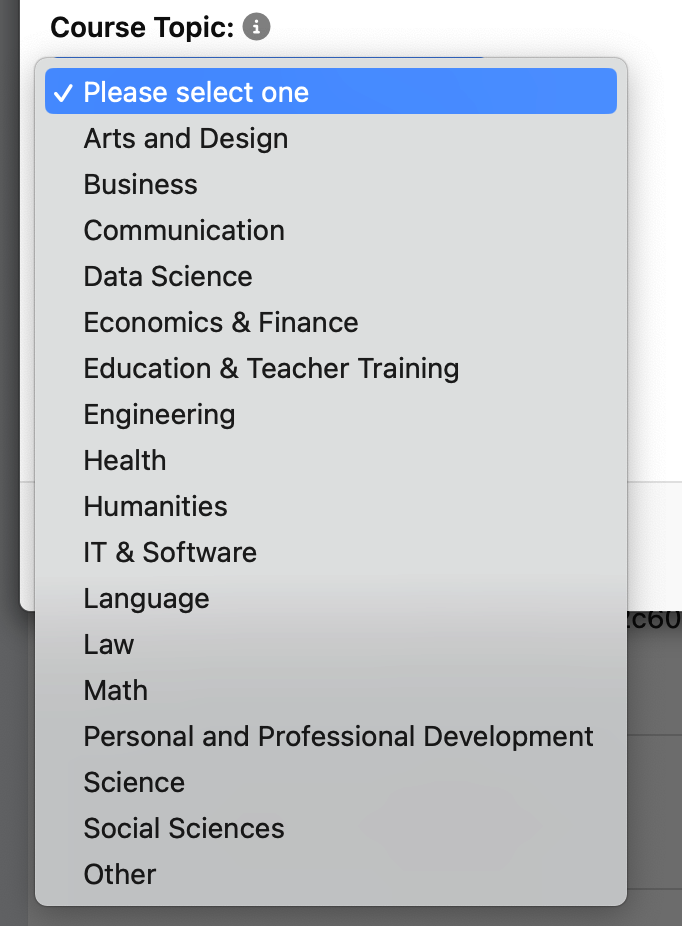Screen dimensions: 682x926
Task: Click the Course Topic info icon
Action: coord(256,27)
